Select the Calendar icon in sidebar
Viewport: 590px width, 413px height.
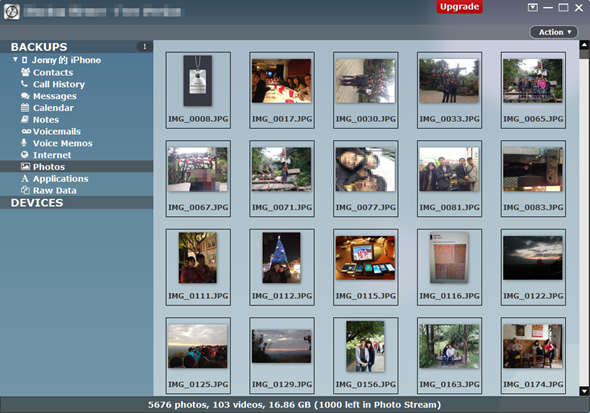[25, 108]
